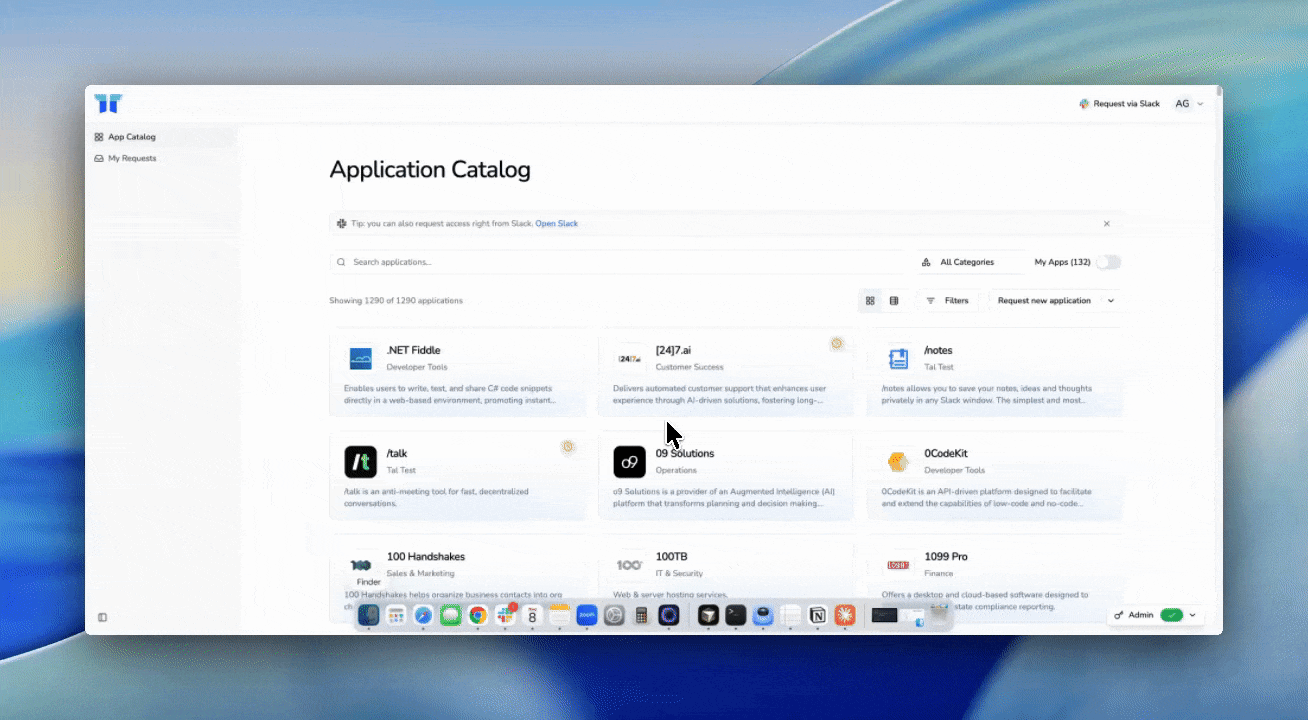Screen dimensions: 1308x720
Task: Open the .NET Fiddle app card
Action: coord(458,372)
